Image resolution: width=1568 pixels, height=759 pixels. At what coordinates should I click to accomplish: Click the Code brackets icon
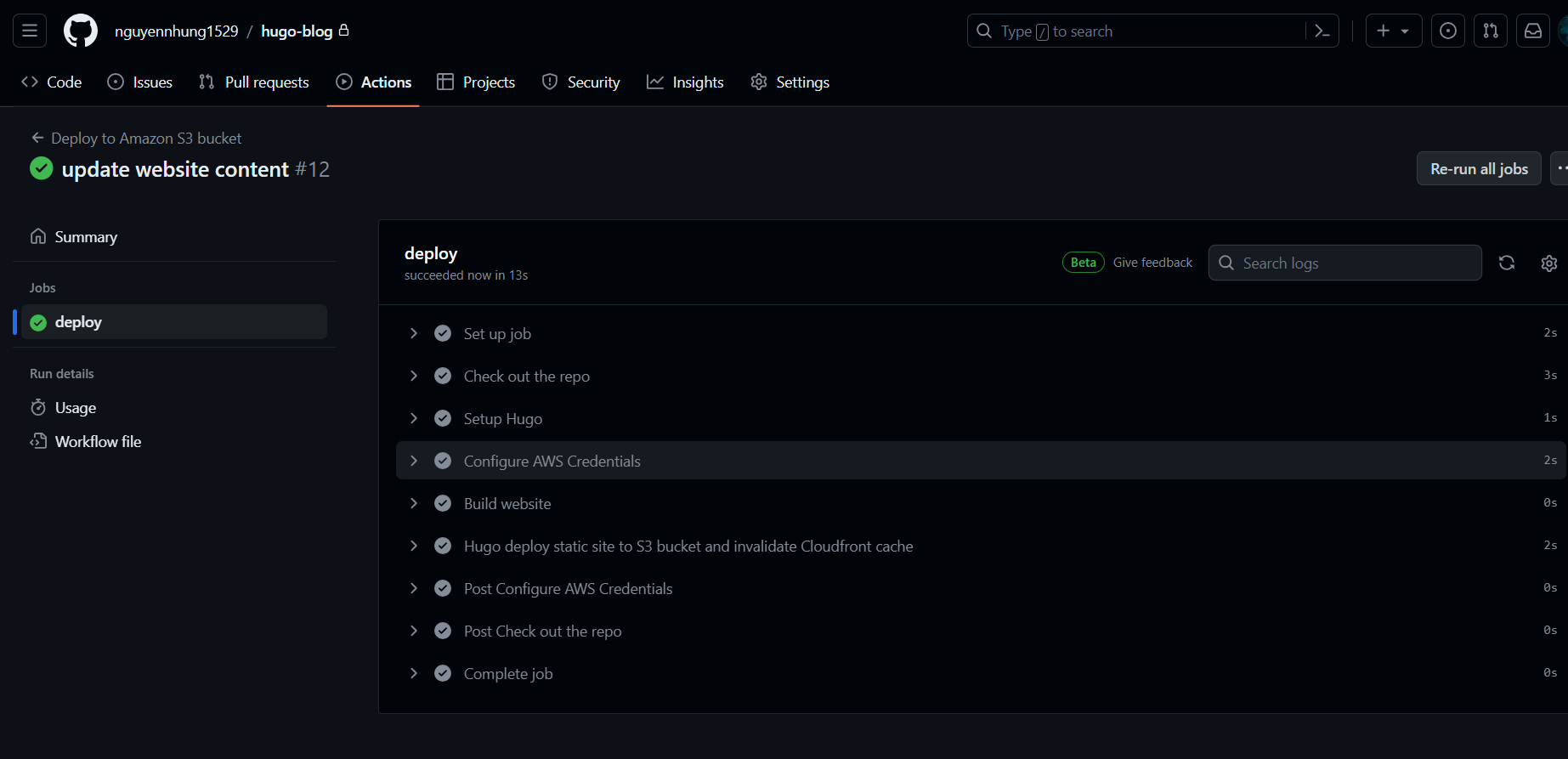[30, 82]
